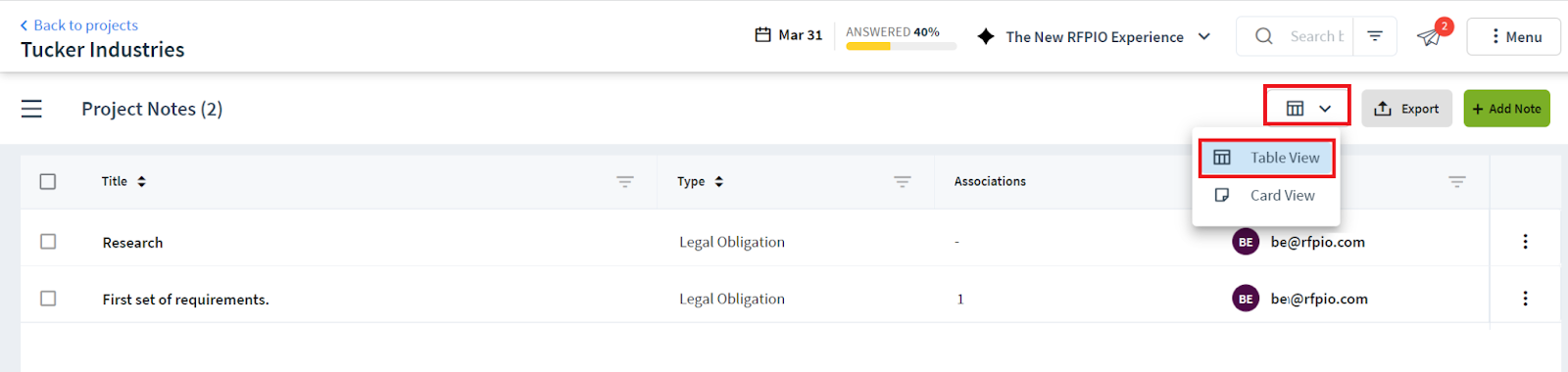Image resolution: width=1568 pixels, height=372 pixels.
Task: Filter the Type column
Action: [x=902, y=181]
